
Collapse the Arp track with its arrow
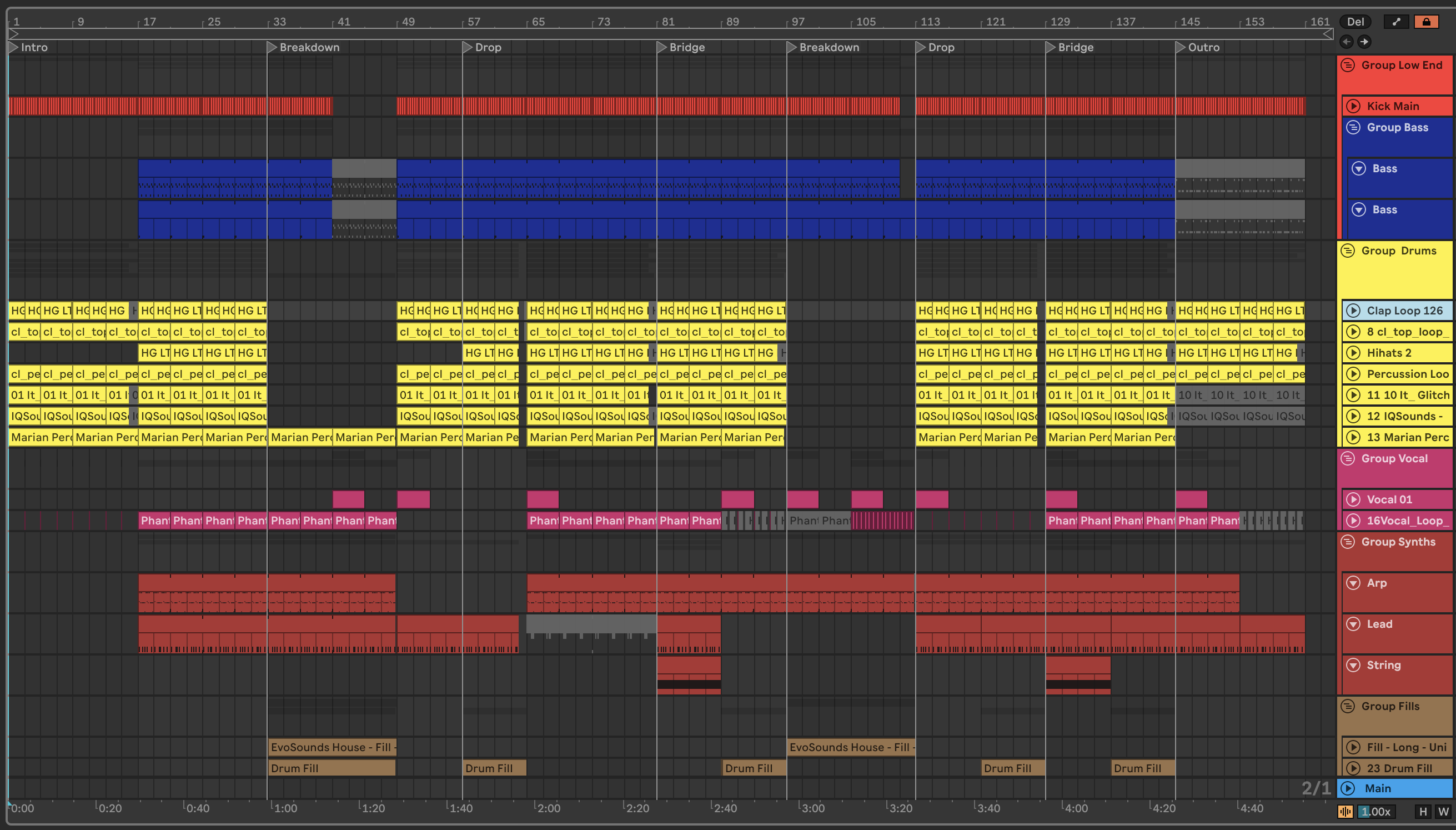[x=1353, y=583]
